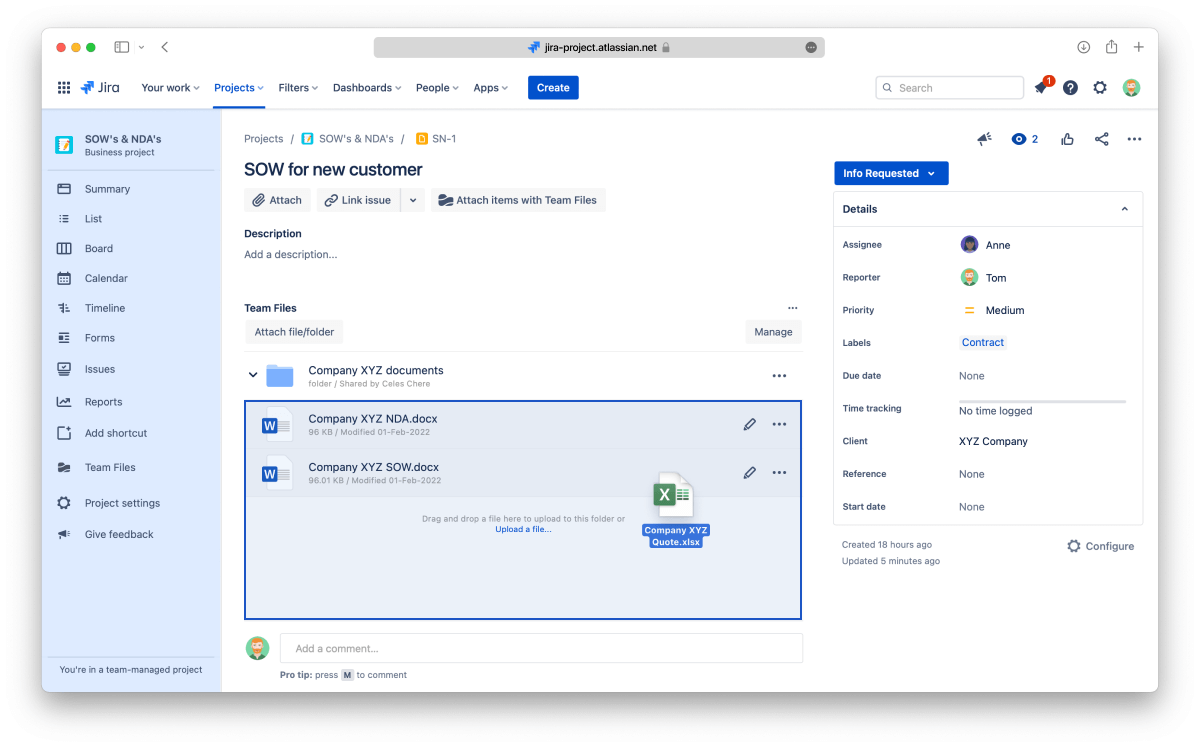Image resolution: width=1200 pixels, height=747 pixels.
Task: Click the edit pencil for Company XYZ NDA.docx
Action: (x=750, y=424)
